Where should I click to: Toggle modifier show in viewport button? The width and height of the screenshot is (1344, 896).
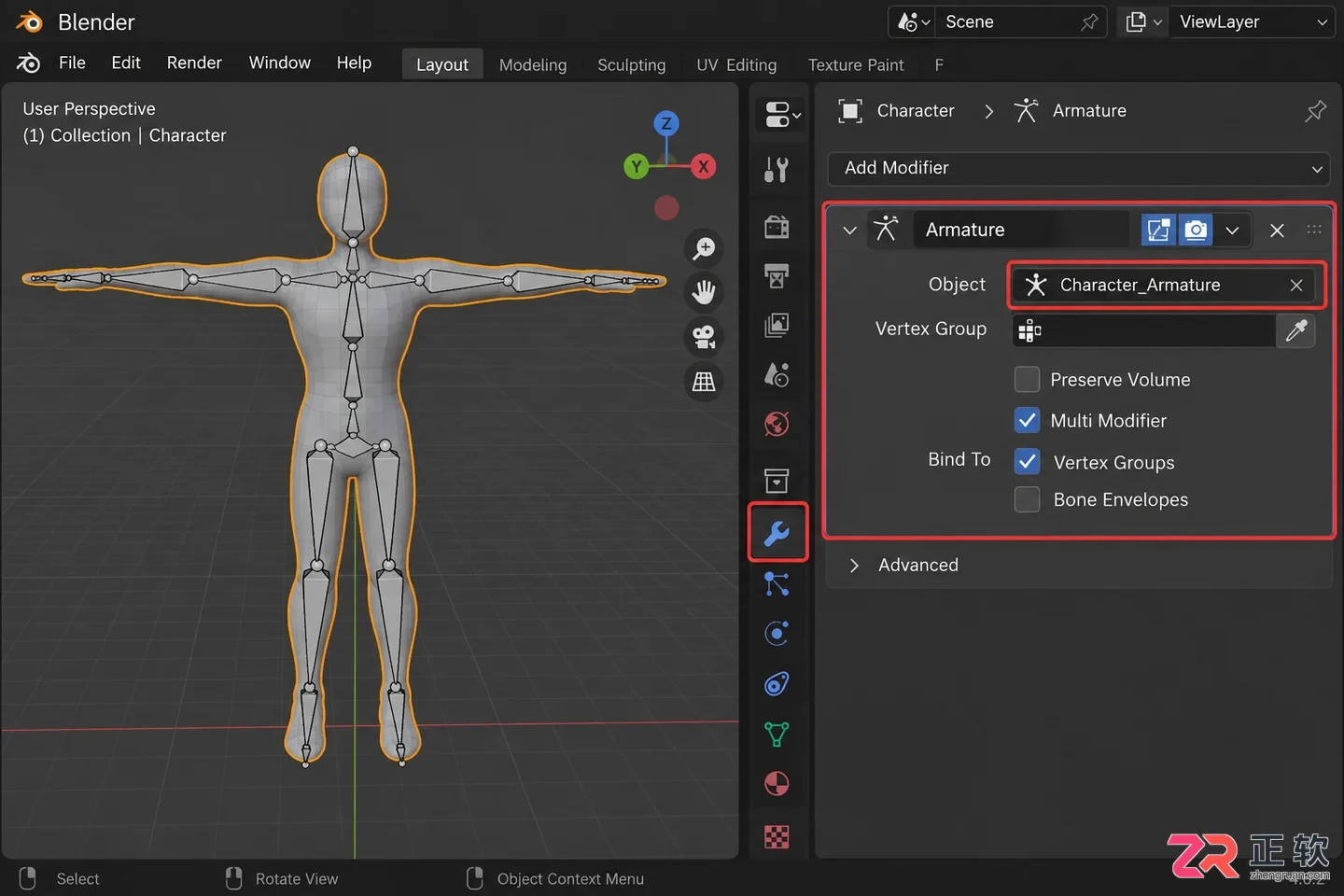pyautogui.click(x=1158, y=230)
